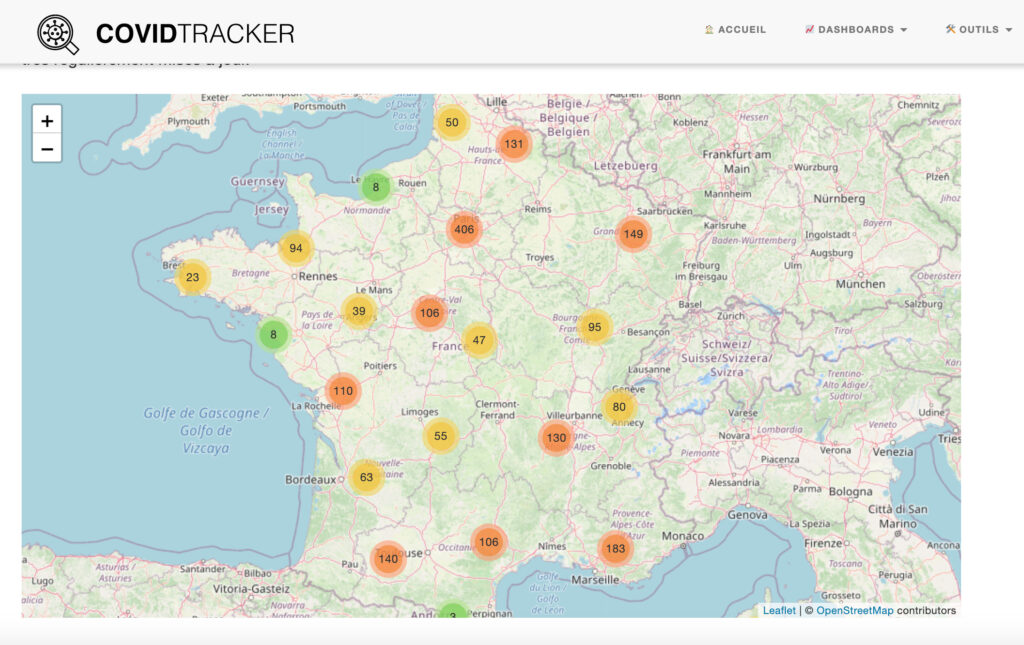1024x645 pixels.
Task: Click the 130 cluster near Villeurbanne
Action: (556, 437)
